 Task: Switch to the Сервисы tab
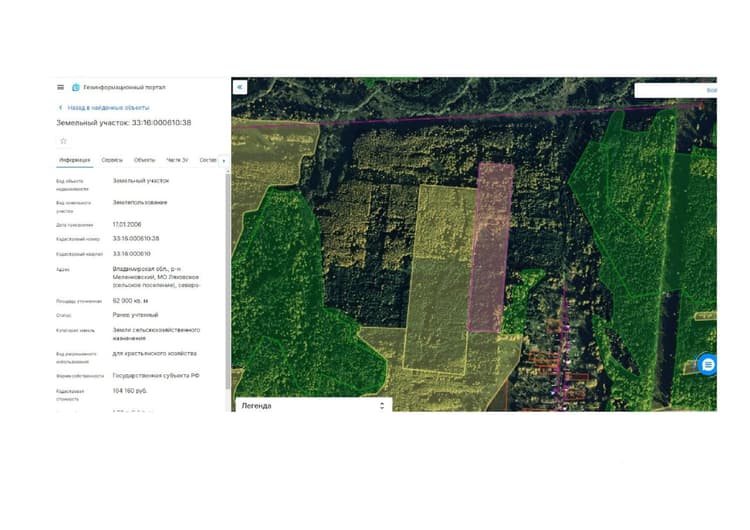[x=112, y=160]
